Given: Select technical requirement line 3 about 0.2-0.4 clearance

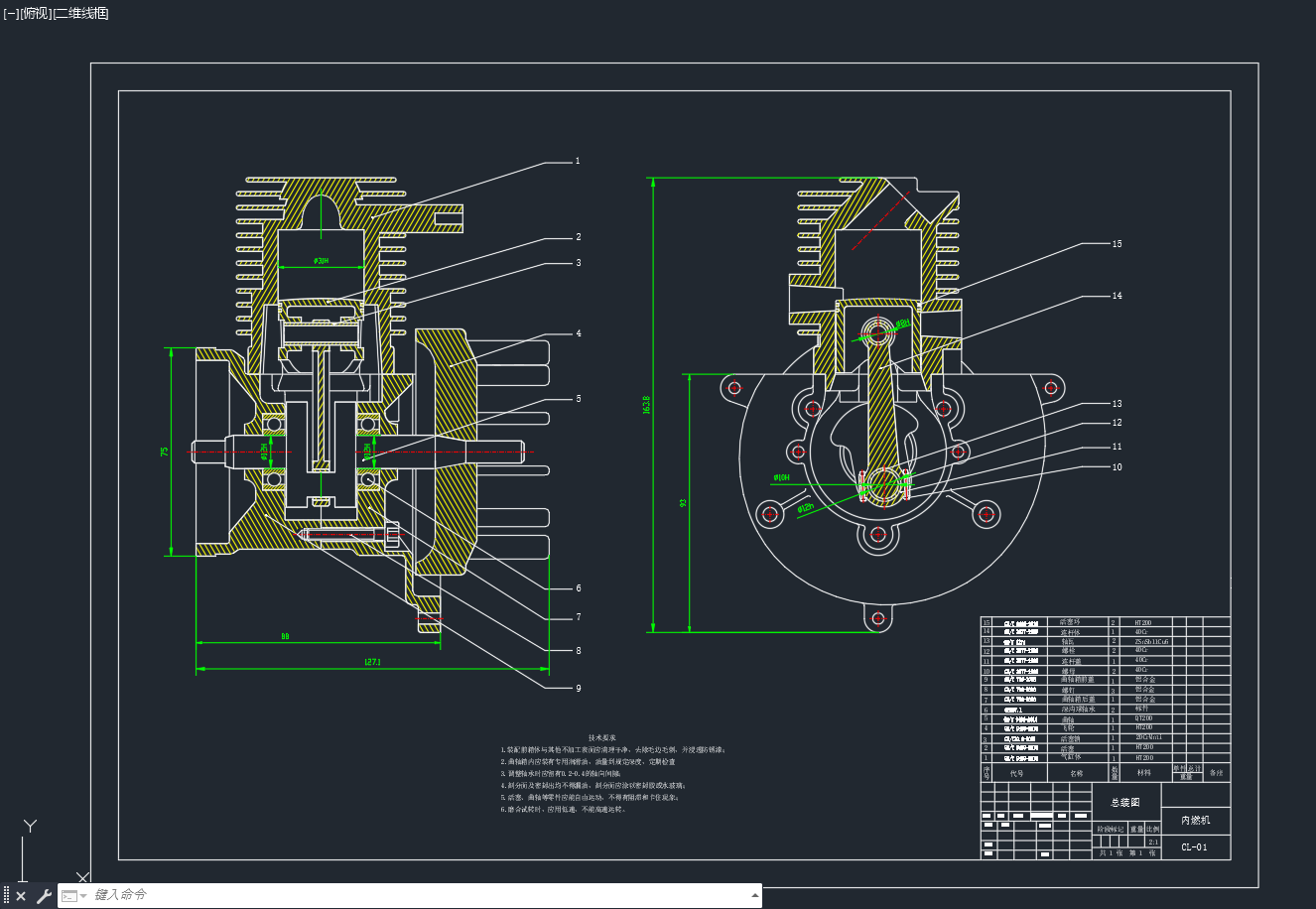Looking at the screenshot, I should (560, 773).
